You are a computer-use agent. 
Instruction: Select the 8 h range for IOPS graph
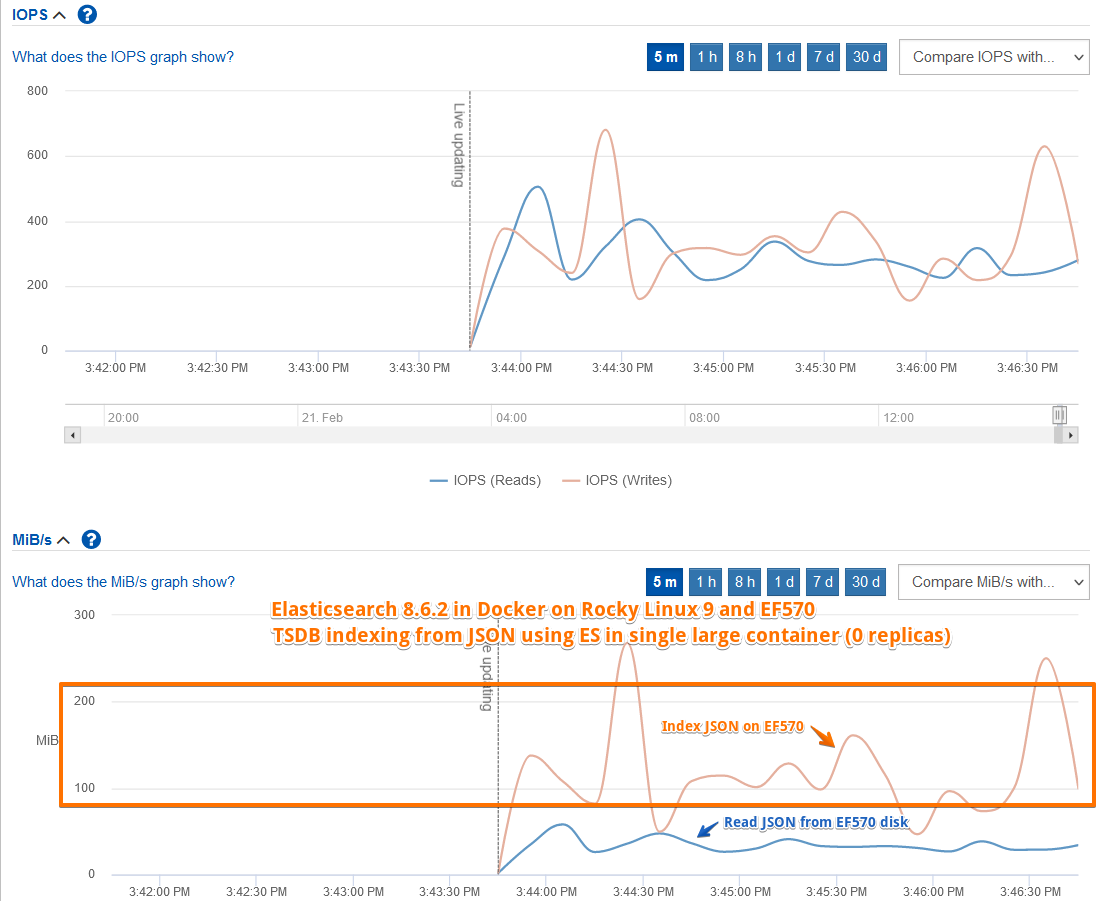click(745, 57)
